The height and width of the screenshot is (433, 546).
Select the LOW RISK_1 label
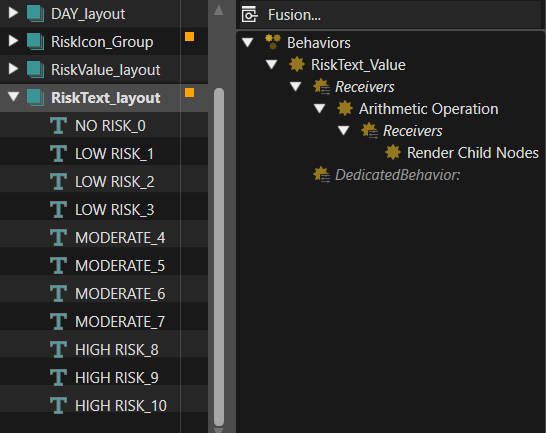click(114, 154)
